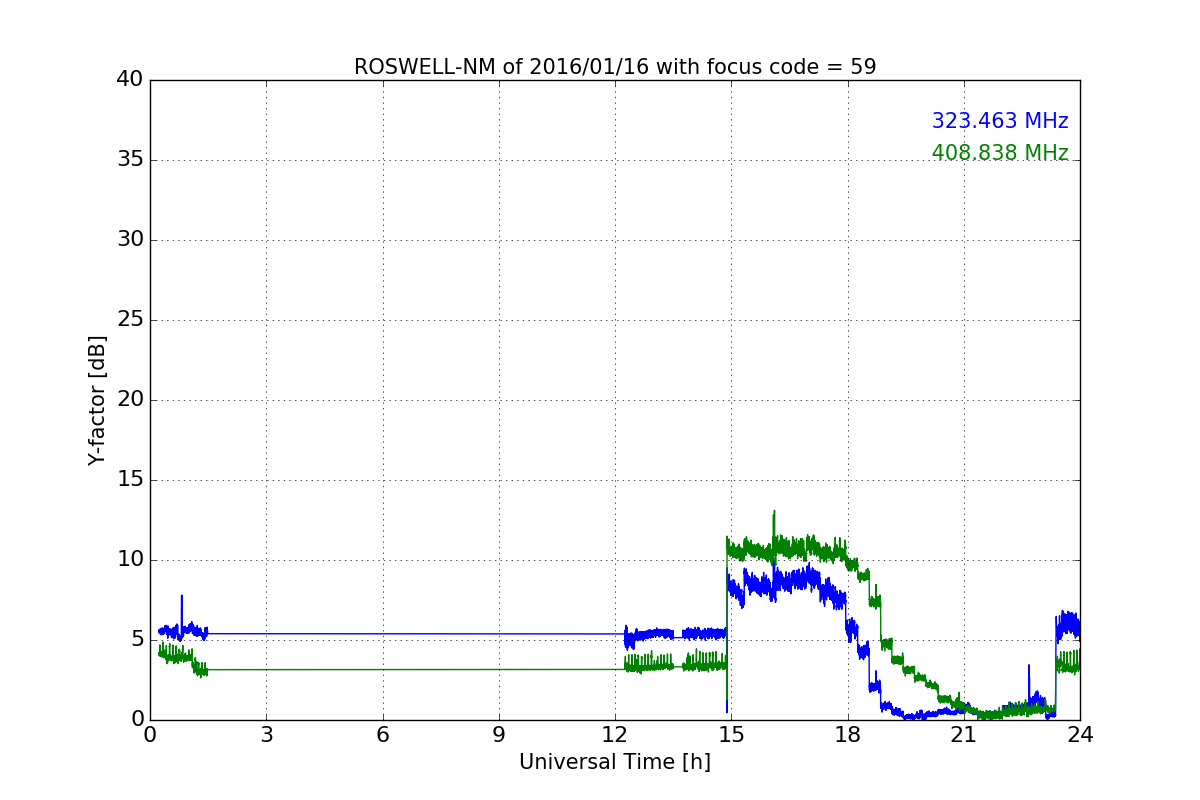Click the x-axis tick label 9
The height and width of the screenshot is (800, 1200).
(x=499, y=735)
